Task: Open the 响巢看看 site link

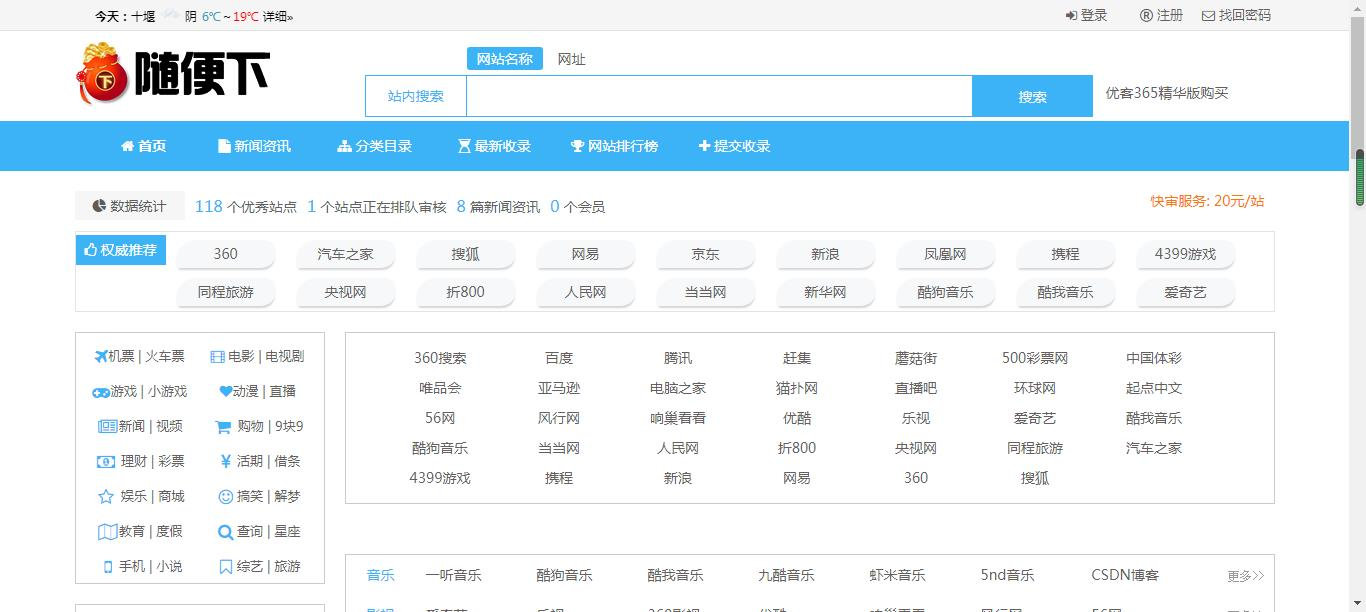Action: click(x=678, y=418)
